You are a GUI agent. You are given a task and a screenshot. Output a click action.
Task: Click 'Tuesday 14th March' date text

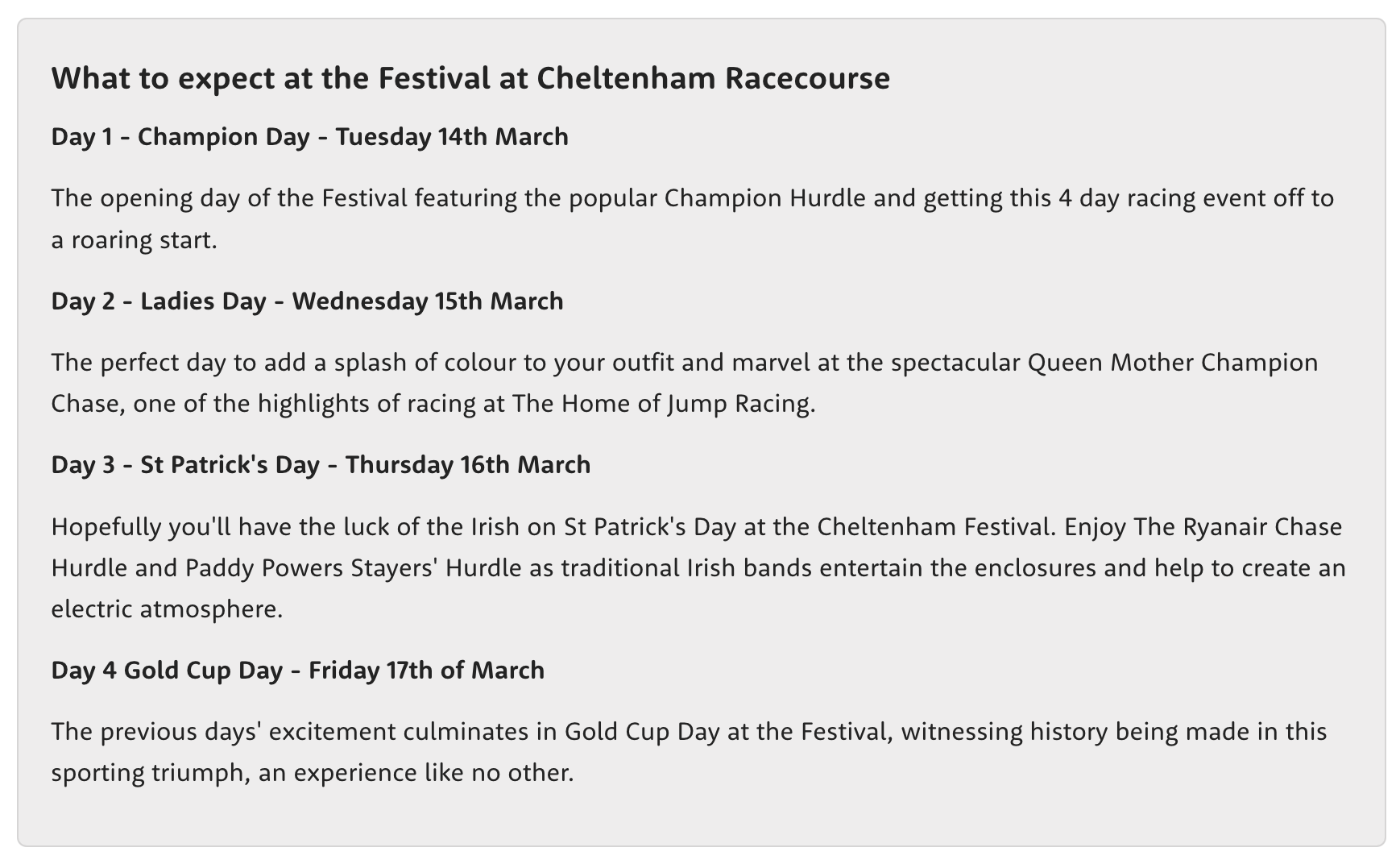pyautogui.click(x=452, y=137)
